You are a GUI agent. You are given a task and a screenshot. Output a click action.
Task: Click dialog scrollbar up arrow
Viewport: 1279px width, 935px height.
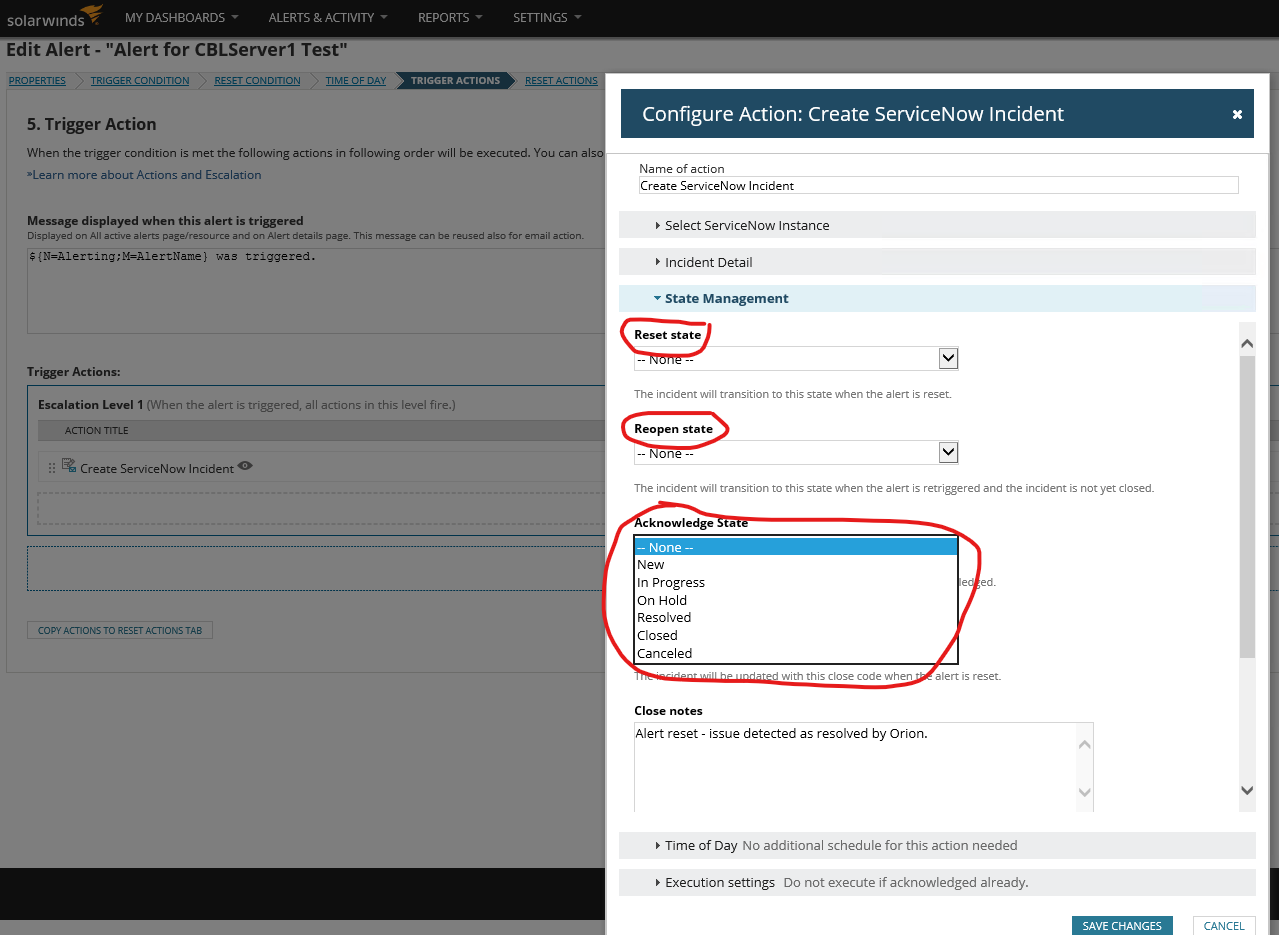1247,343
